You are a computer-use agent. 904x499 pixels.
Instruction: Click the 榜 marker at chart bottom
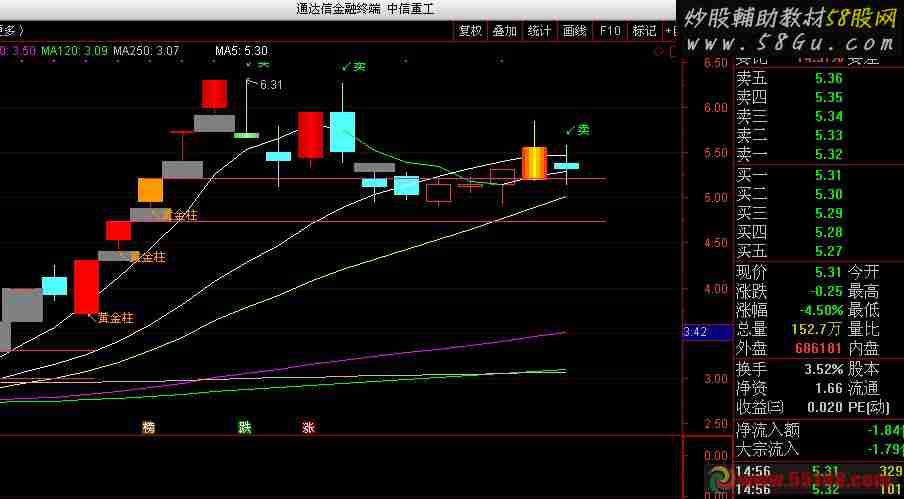(149, 428)
